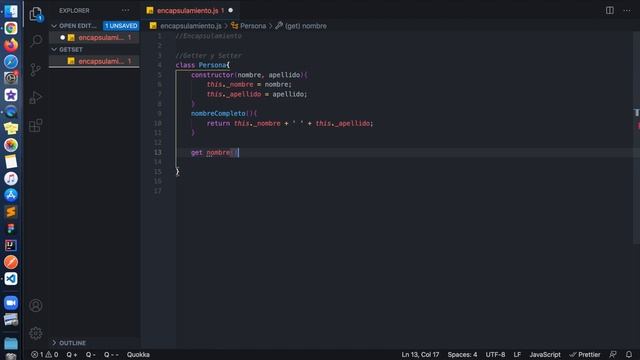
Task: Open Stickies from dock
Action: click(x=11, y=128)
